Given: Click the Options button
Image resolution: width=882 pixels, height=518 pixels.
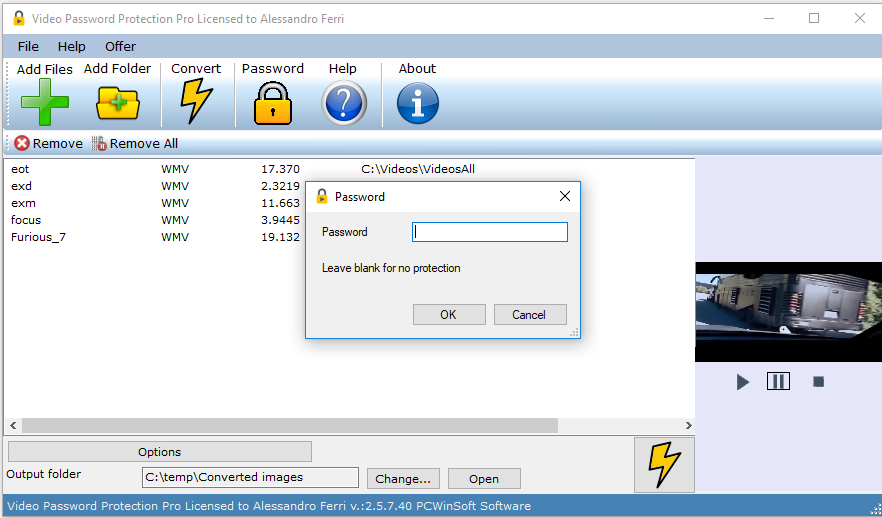Looking at the screenshot, I should pos(160,452).
